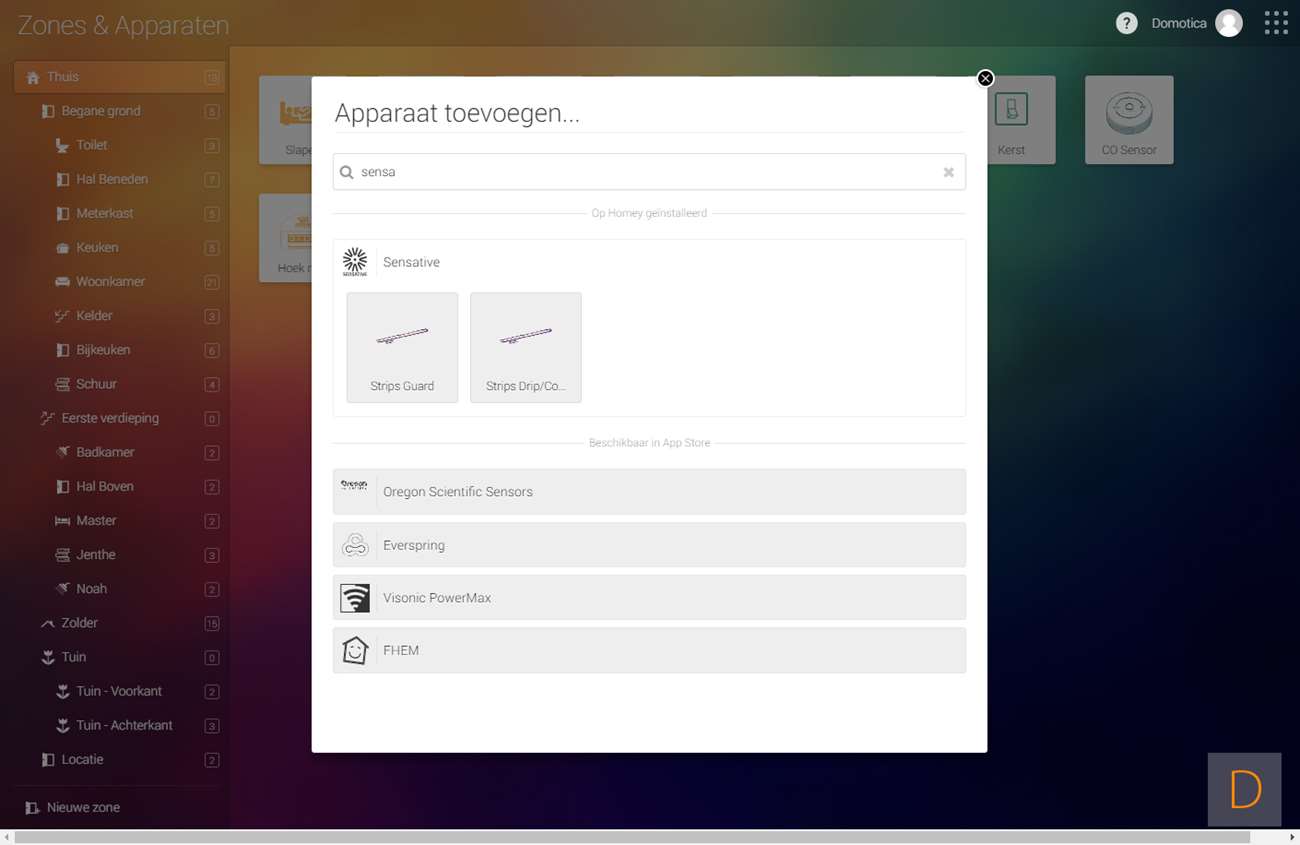Select the Noah zone

click(x=119, y=589)
